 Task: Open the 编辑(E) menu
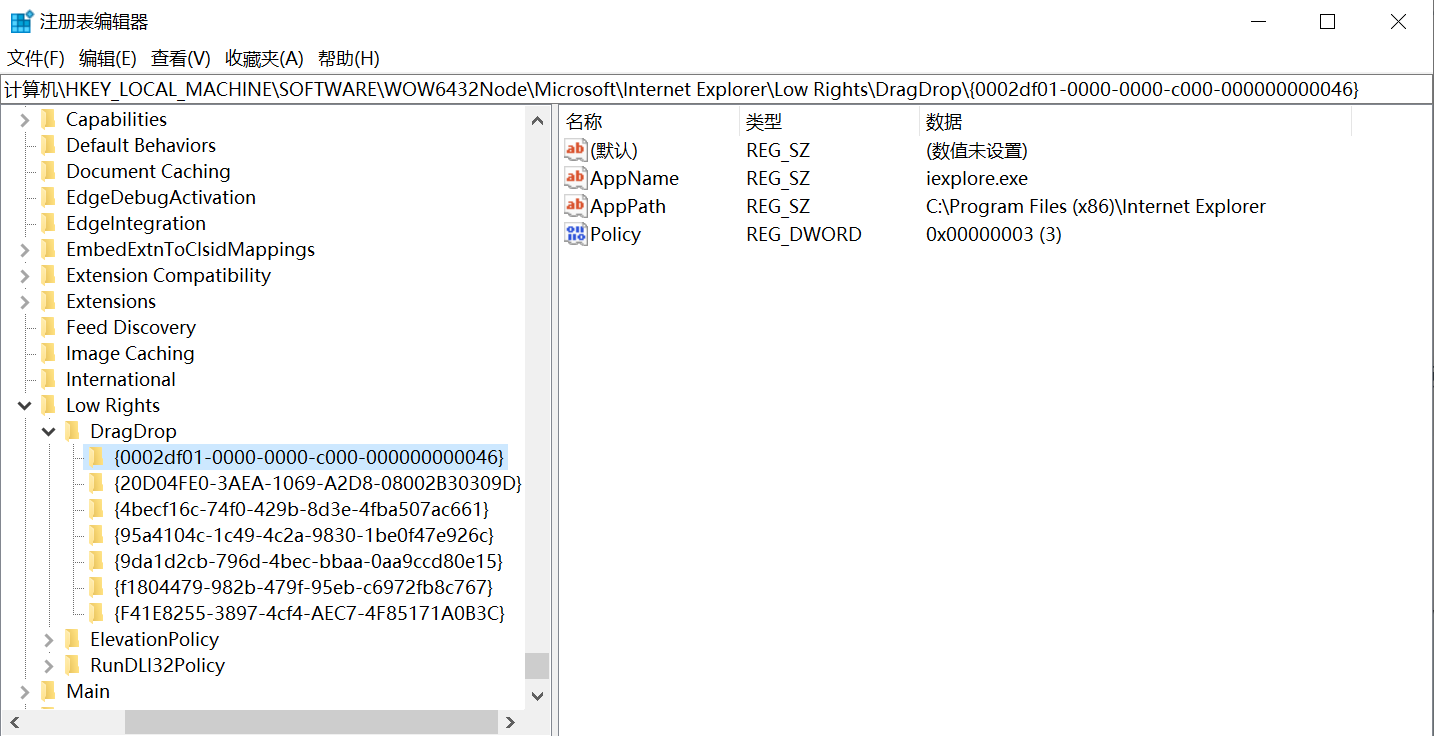point(108,58)
